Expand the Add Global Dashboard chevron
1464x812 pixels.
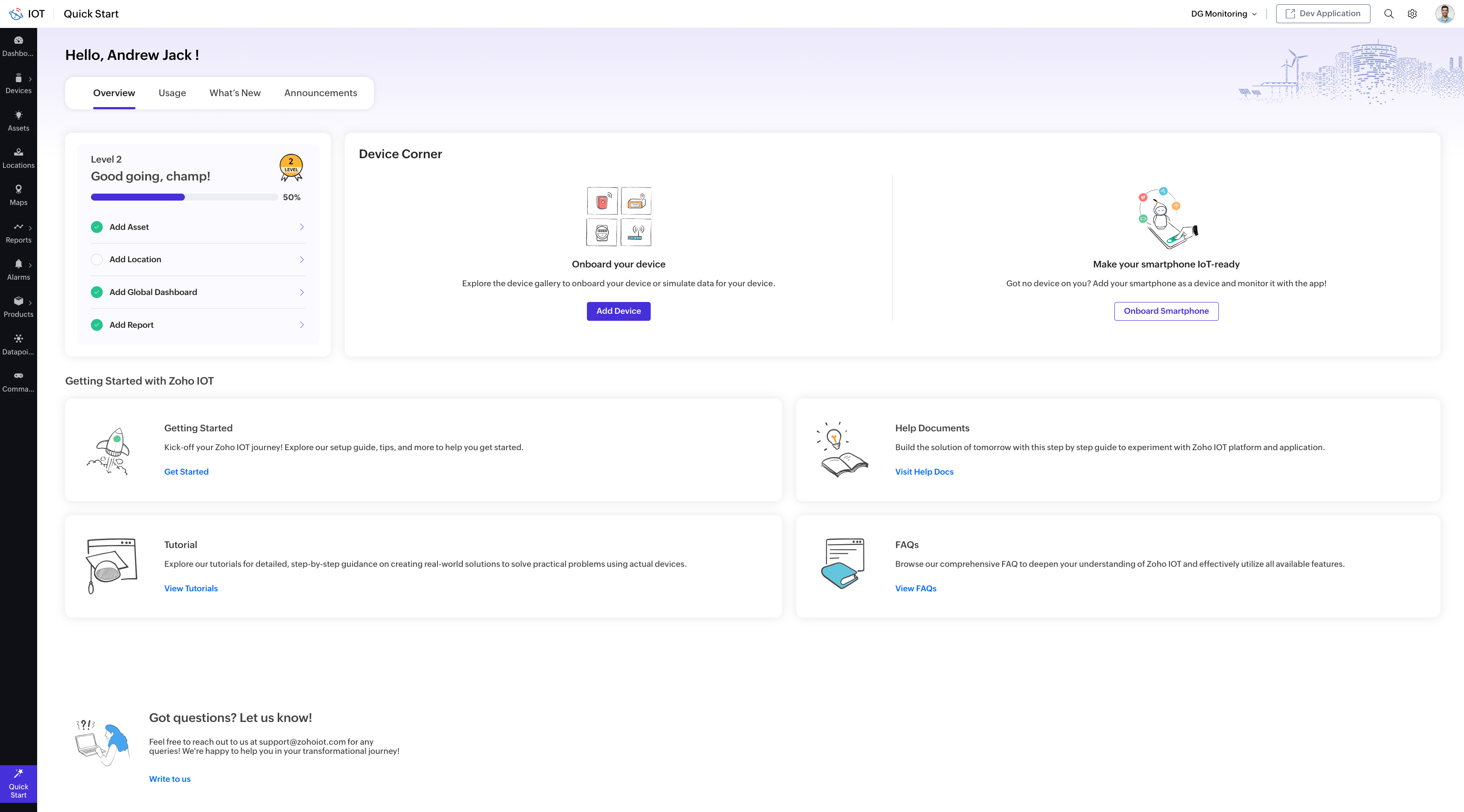coord(302,292)
